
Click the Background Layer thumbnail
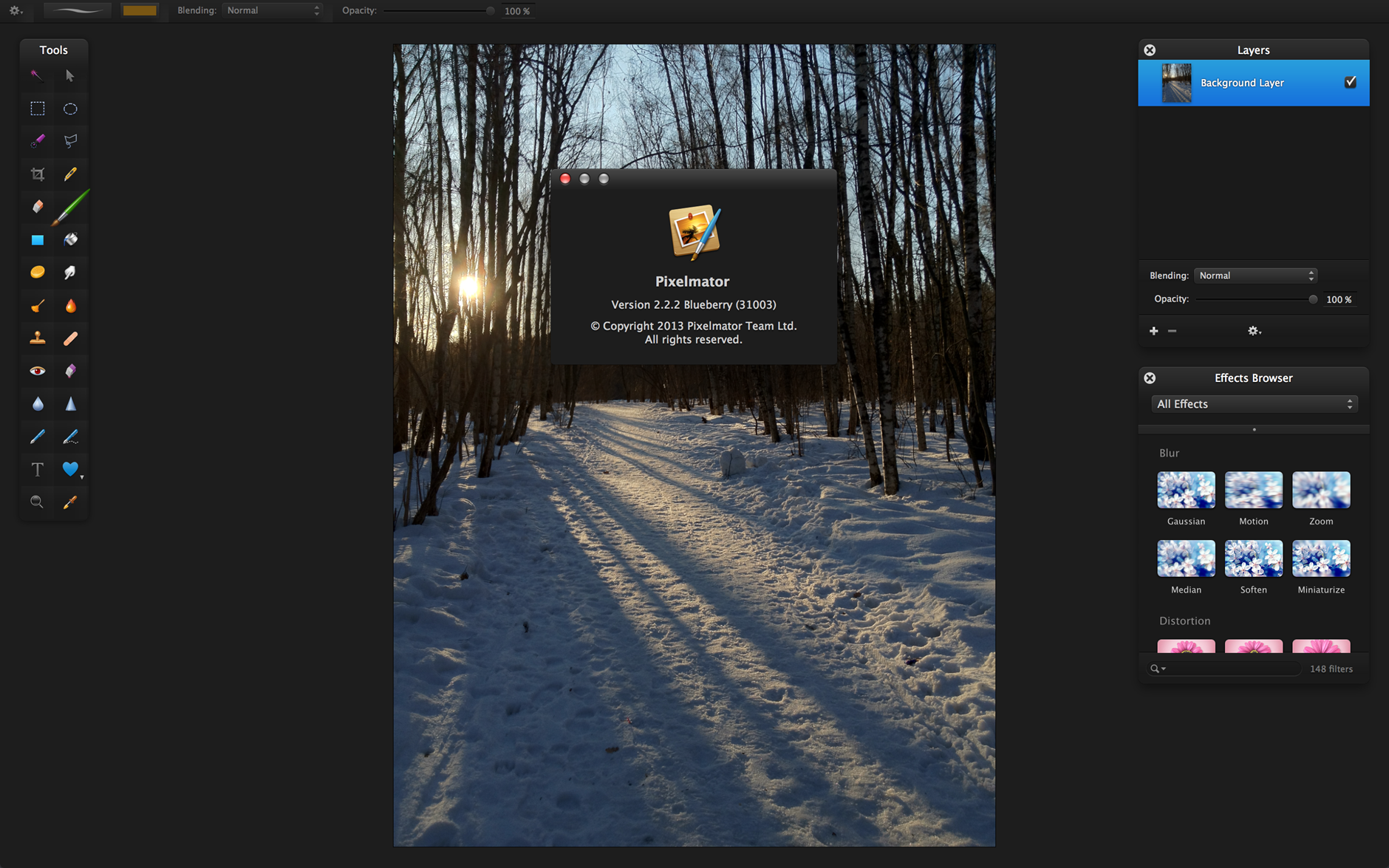click(x=1176, y=83)
